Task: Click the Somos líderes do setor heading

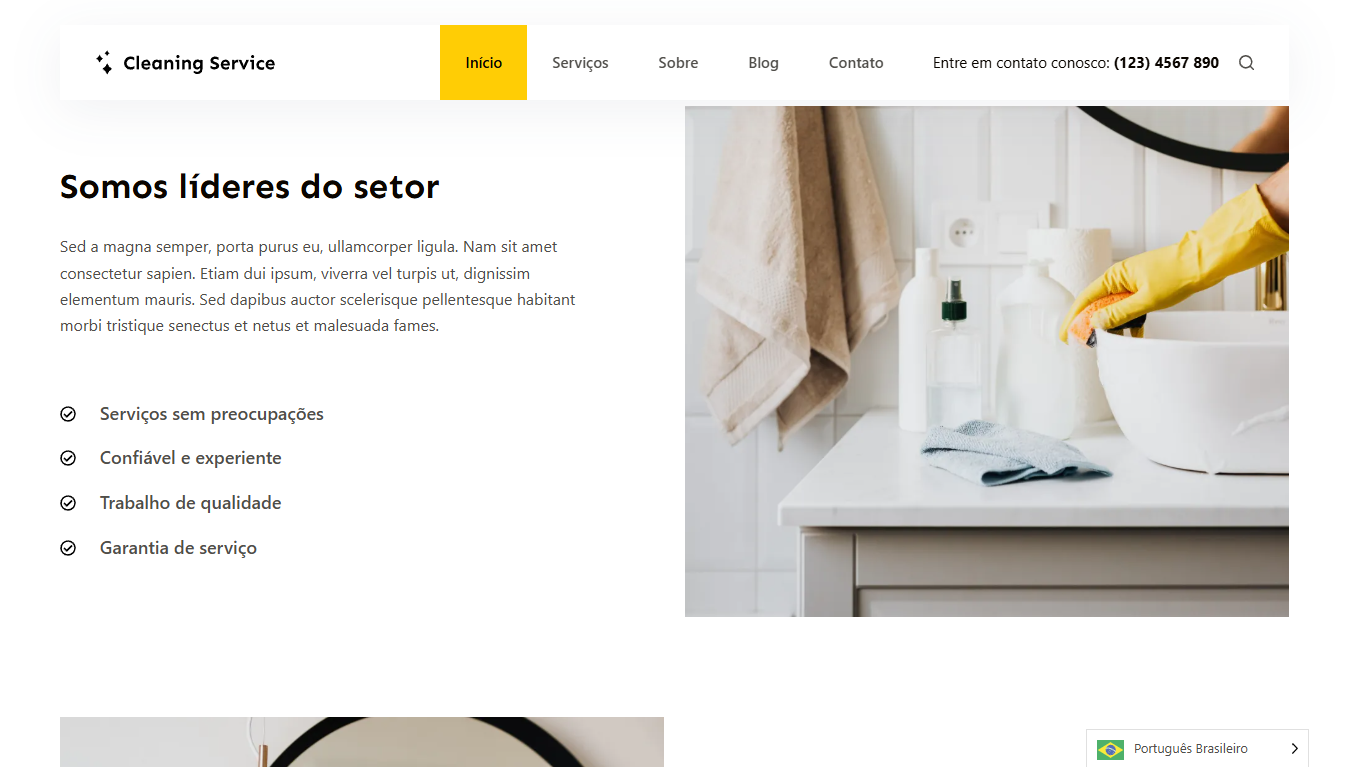Action: click(x=250, y=187)
